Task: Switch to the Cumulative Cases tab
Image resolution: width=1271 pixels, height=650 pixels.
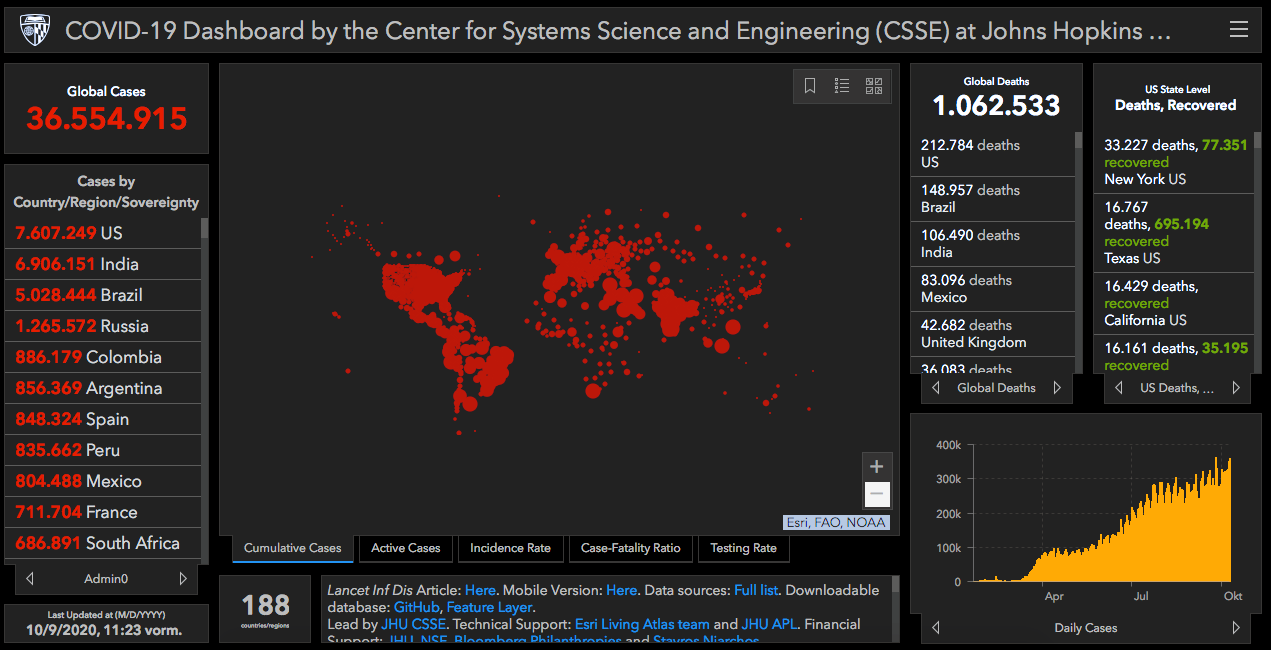Action: [292, 548]
